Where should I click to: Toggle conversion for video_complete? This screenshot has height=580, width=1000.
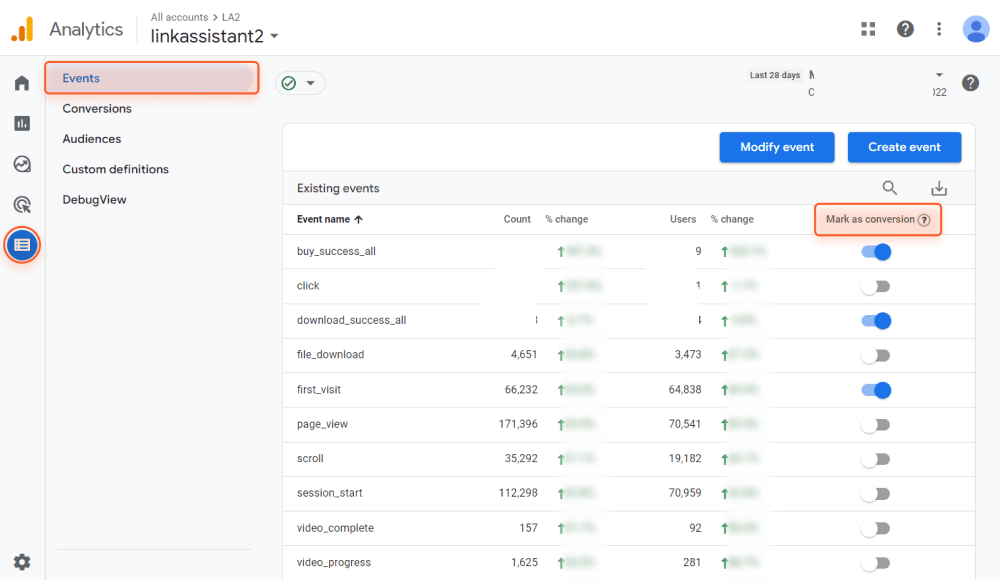click(x=876, y=528)
